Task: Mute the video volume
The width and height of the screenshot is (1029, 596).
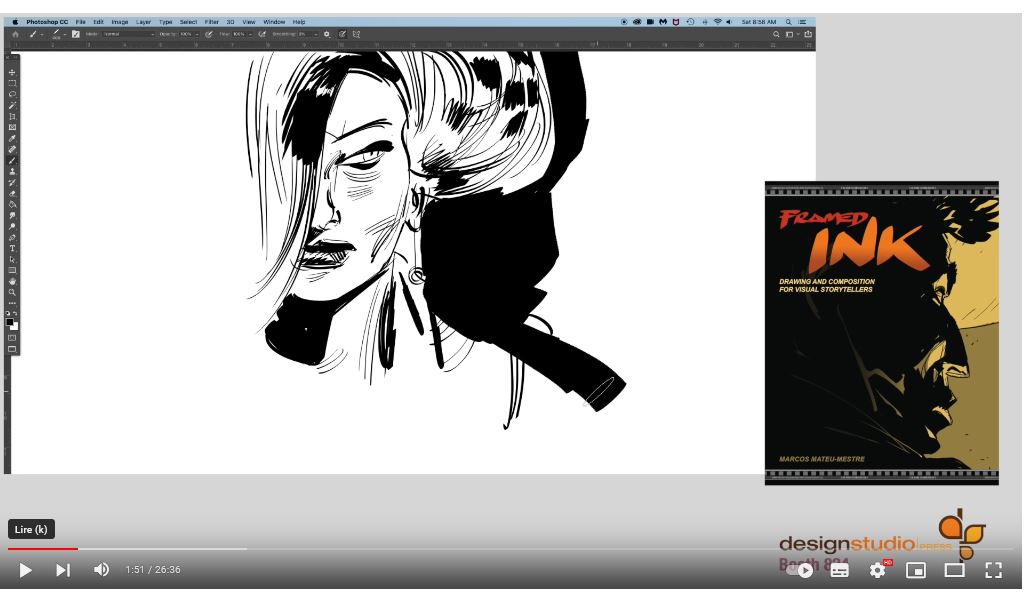Action: coord(101,570)
